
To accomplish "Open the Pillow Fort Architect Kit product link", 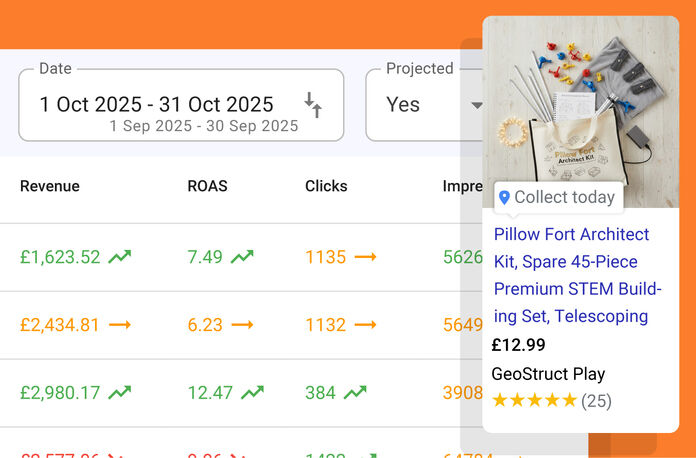I will coord(577,275).
